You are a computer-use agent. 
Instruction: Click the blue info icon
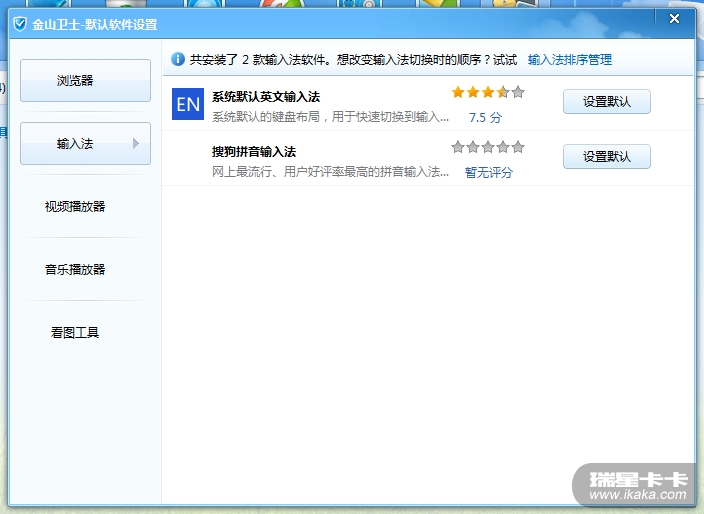tap(178, 59)
